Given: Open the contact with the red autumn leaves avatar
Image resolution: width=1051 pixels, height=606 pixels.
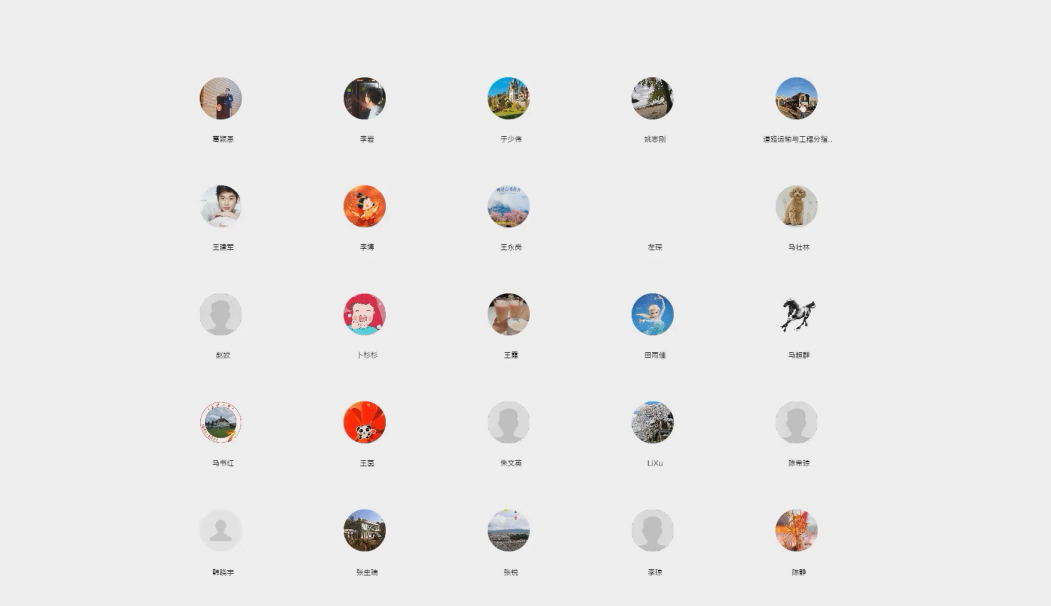Looking at the screenshot, I should (x=796, y=531).
